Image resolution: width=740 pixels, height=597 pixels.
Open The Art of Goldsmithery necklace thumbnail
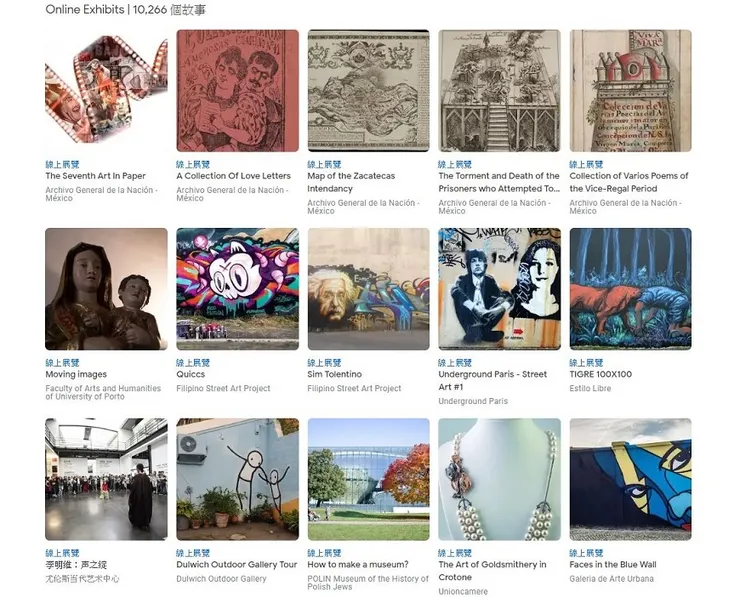pyautogui.click(x=499, y=479)
